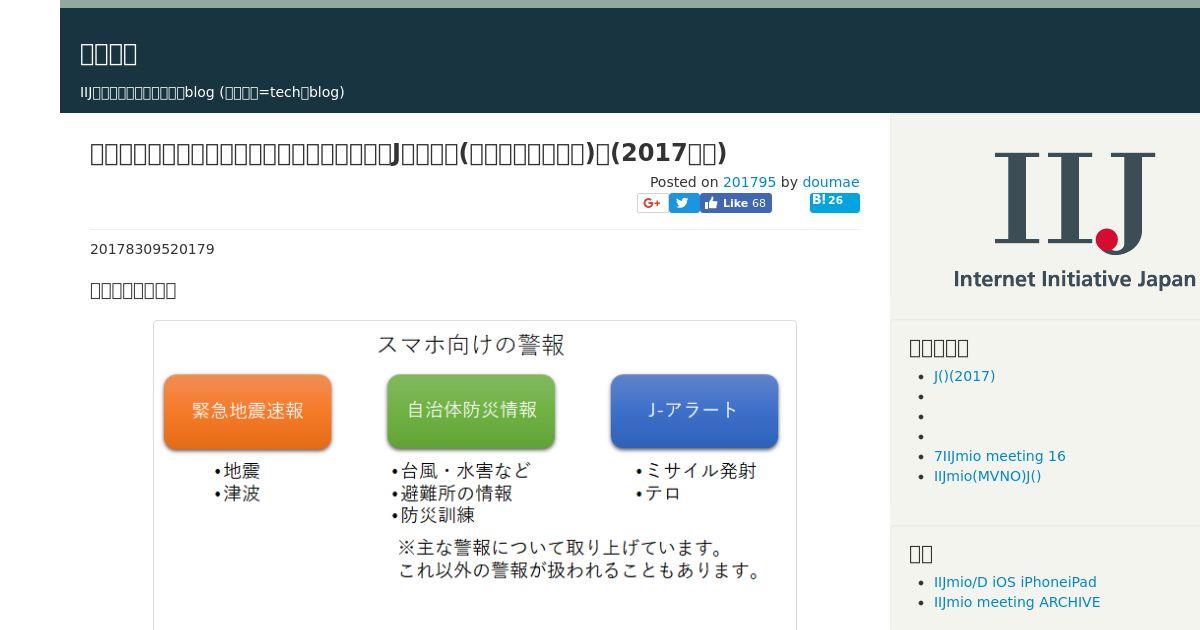The image size is (1200, 630).
Task: Click the IIJ Internet Initiative Japan logo
Action: (1075, 220)
